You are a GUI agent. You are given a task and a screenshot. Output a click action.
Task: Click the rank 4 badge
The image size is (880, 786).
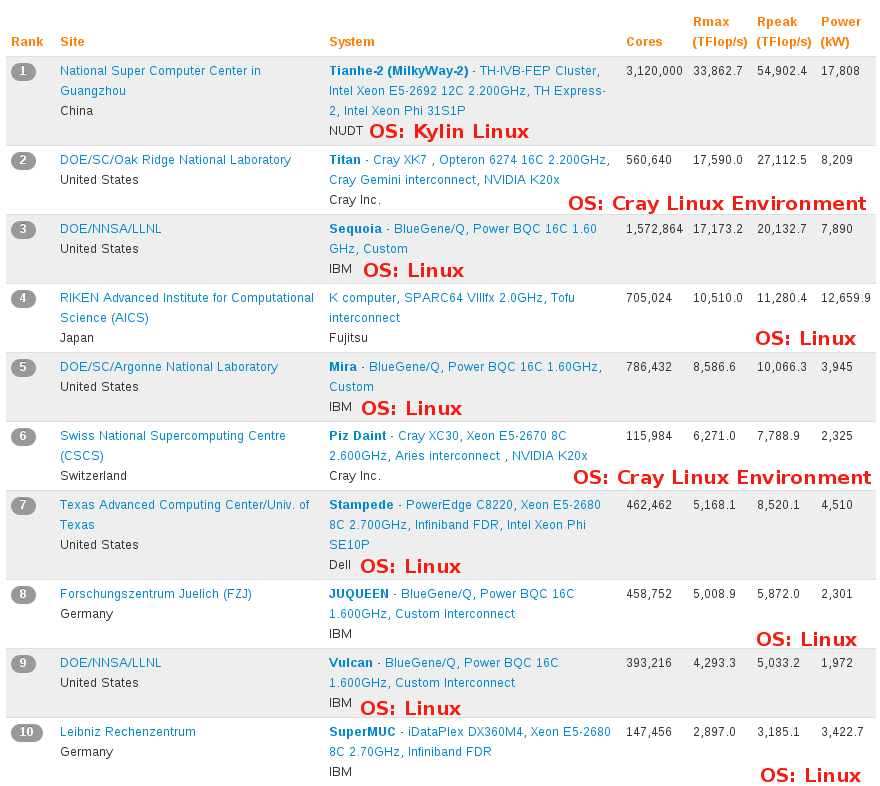point(23,298)
